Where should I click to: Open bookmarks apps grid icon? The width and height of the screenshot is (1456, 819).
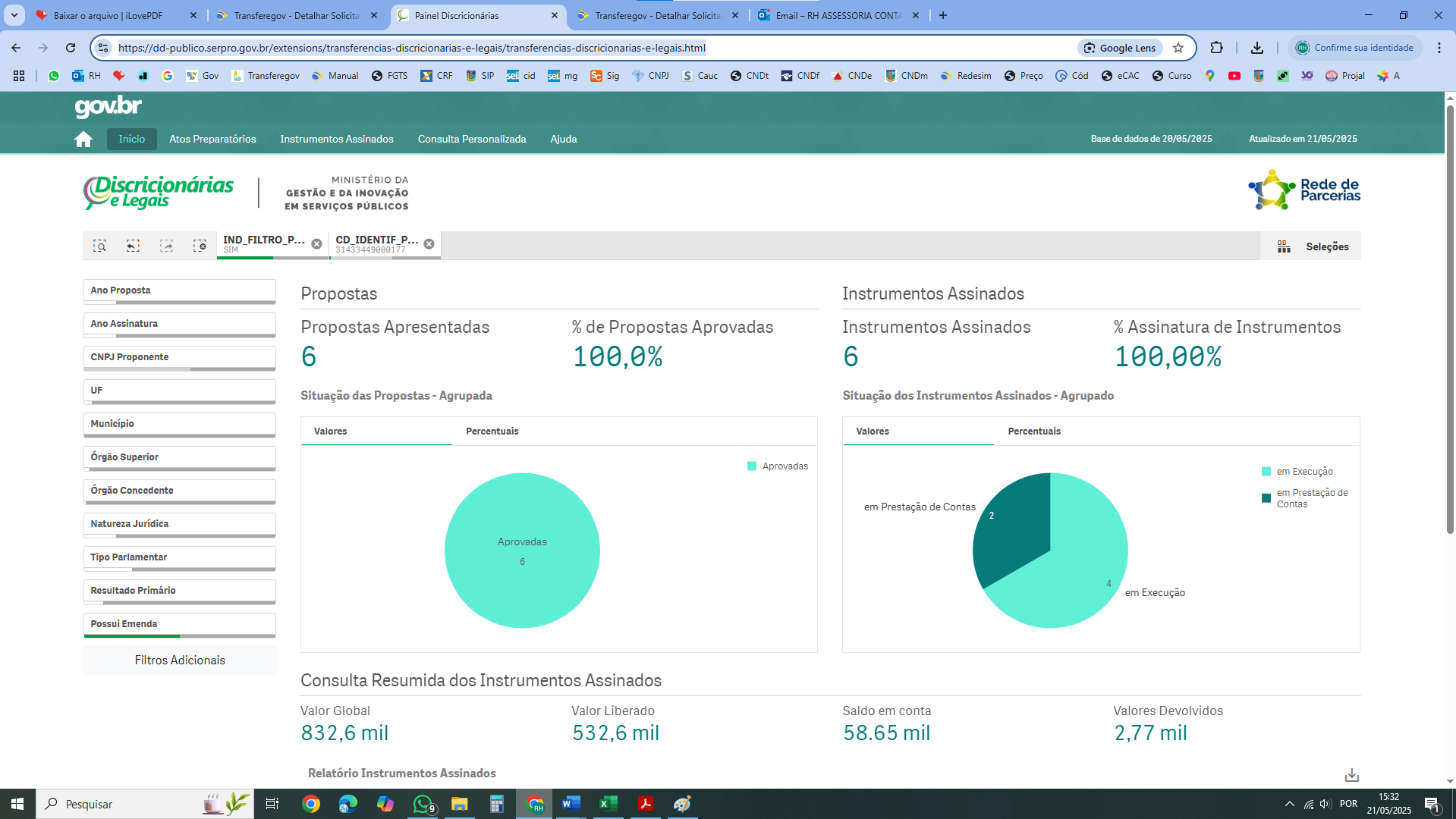19,76
